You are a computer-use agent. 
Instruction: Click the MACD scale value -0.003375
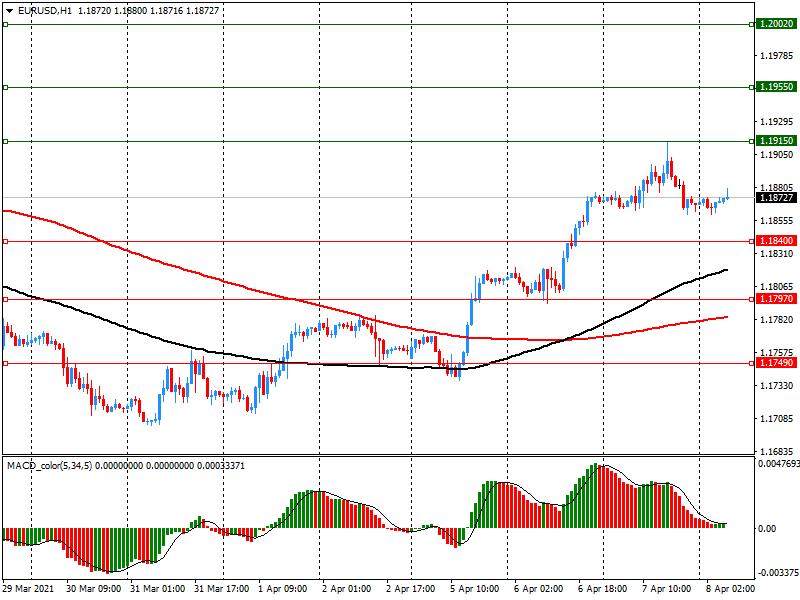point(778,573)
